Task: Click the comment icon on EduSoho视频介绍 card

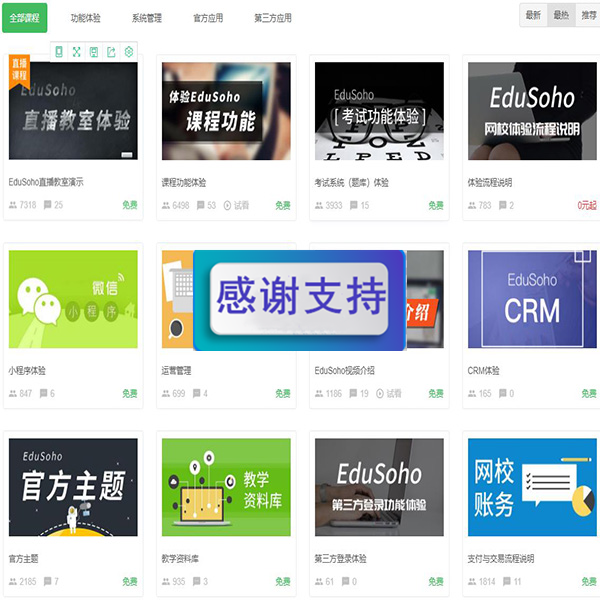Action: (x=353, y=393)
